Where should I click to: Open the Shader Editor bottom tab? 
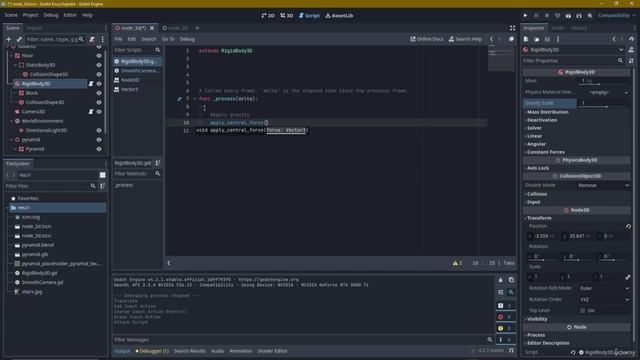pyautogui.click(x=272, y=351)
